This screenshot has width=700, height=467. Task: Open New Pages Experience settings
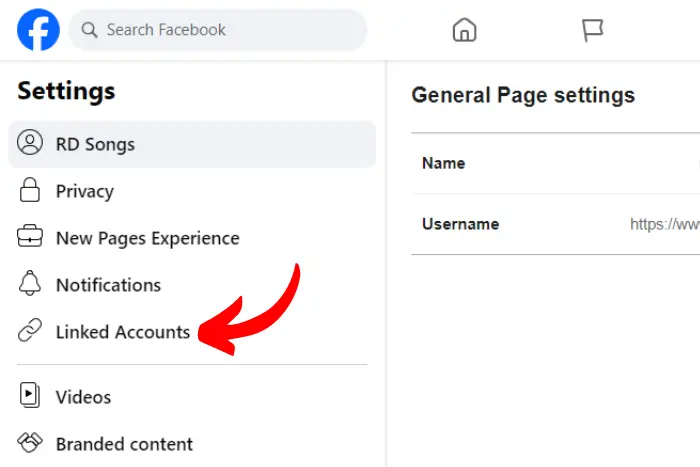click(192, 238)
